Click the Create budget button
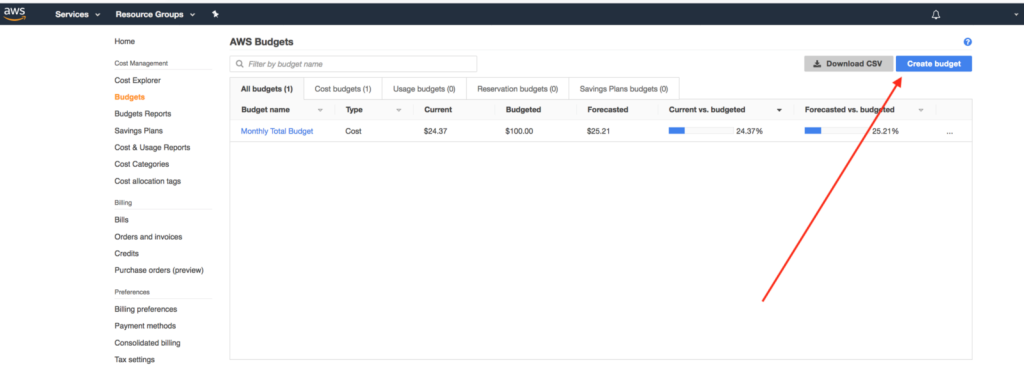Viewport: 1024px width, 369px height. [x=934, y=64]
